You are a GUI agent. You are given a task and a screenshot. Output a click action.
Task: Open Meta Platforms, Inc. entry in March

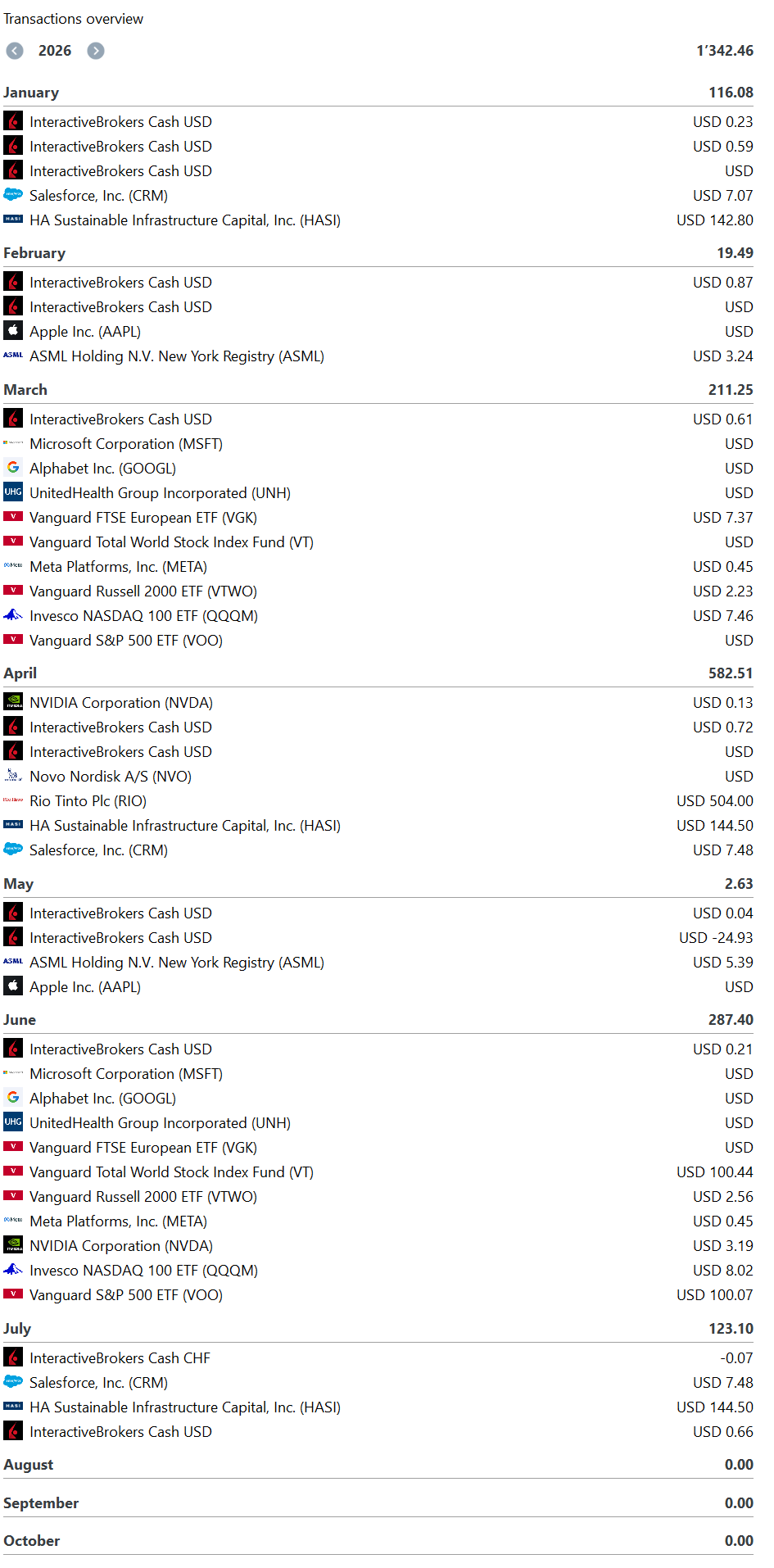tap(378, 567)
